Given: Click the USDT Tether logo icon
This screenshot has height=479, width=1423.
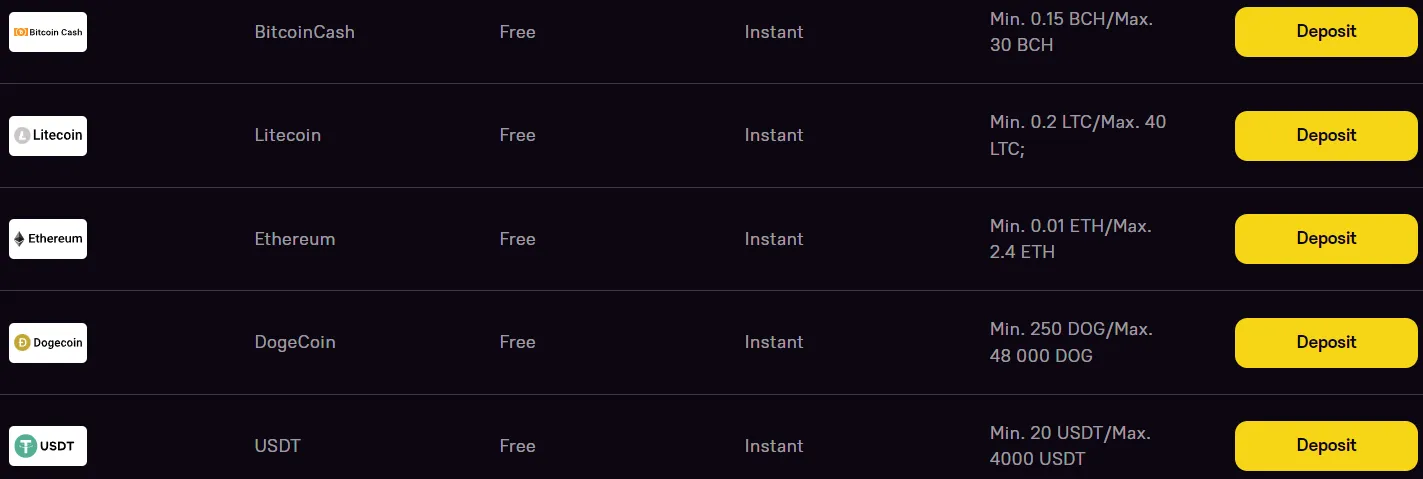Looking at the screenshot, I should (x=48, y=446).
